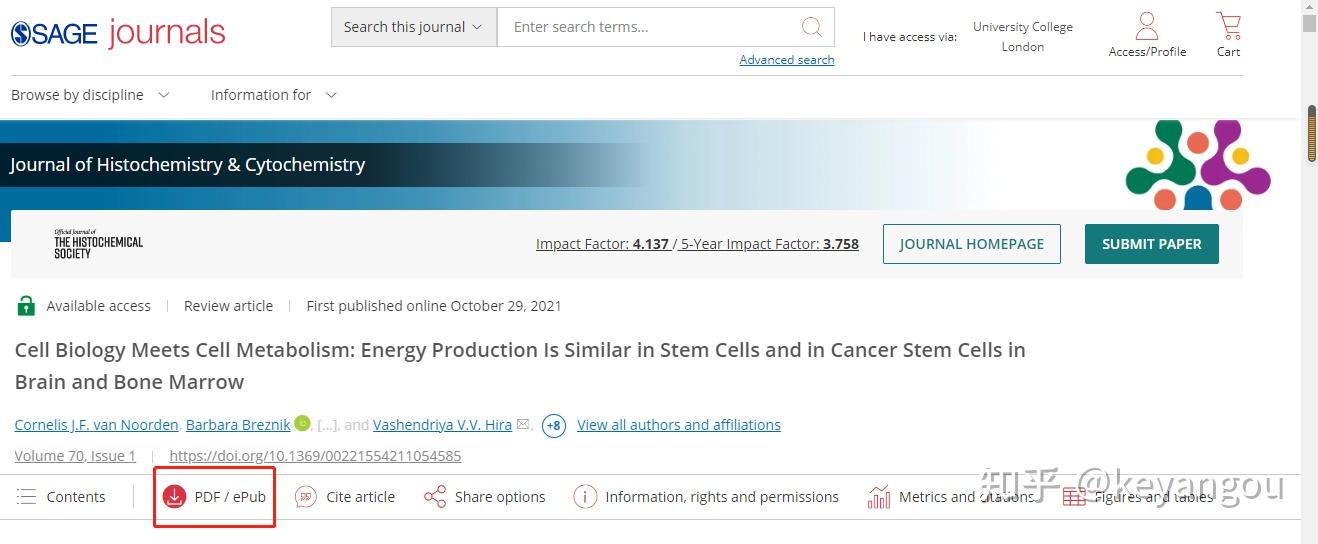
Task: Click the SUBMIT PAPER button
Action: coord(1151,244)
